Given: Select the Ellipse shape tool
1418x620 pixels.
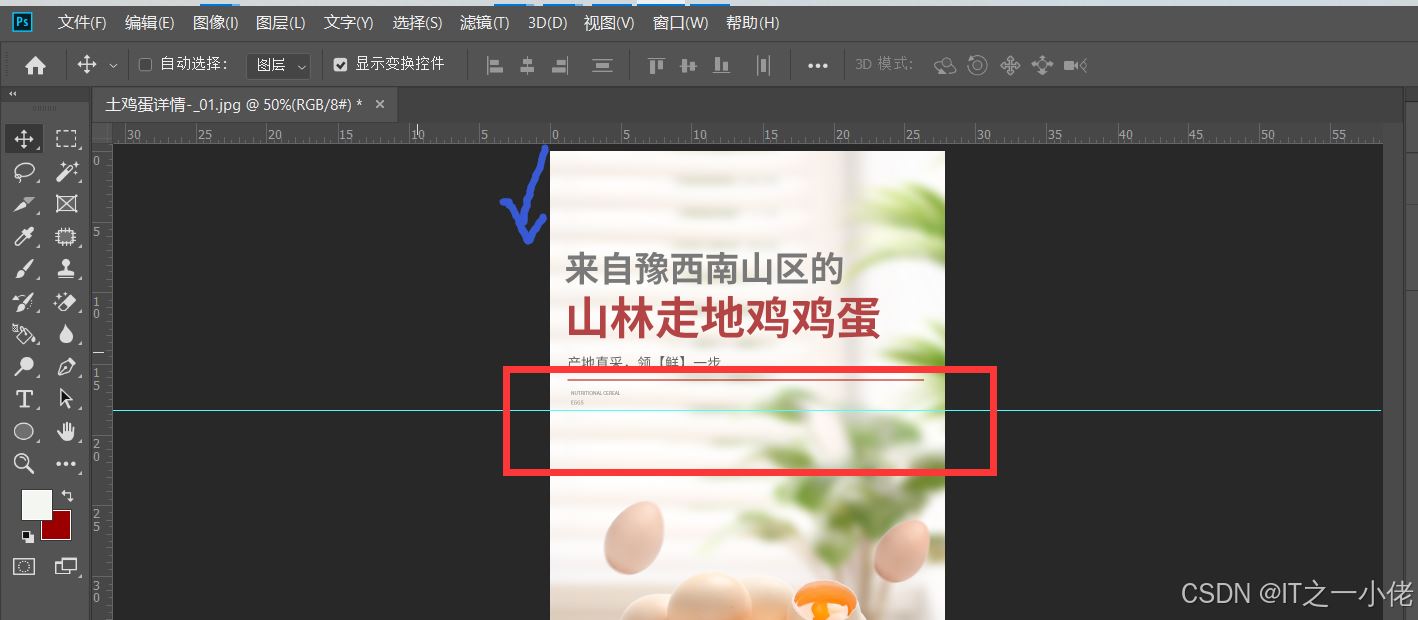Looking at the screenshot, I should [x=24, y=431].
